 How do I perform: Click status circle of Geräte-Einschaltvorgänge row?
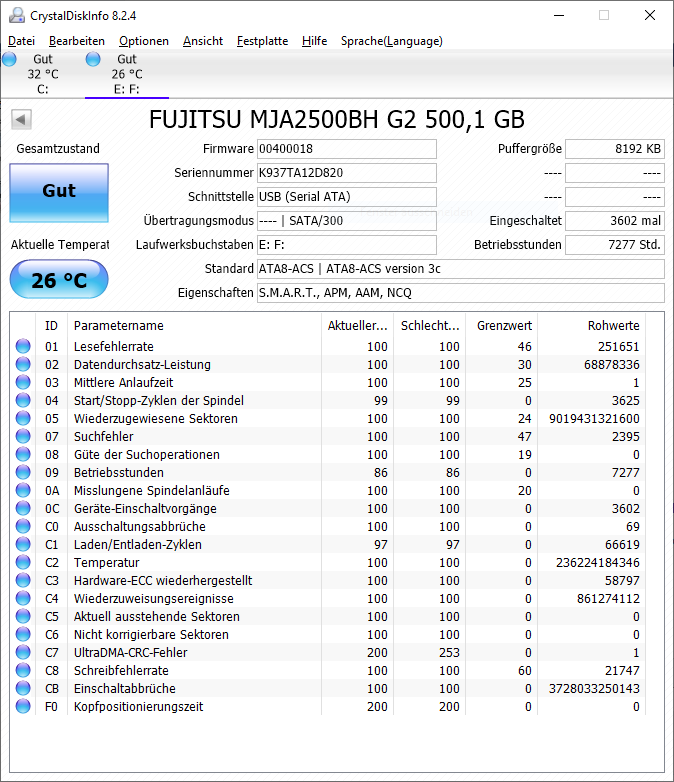pos(23,508)
